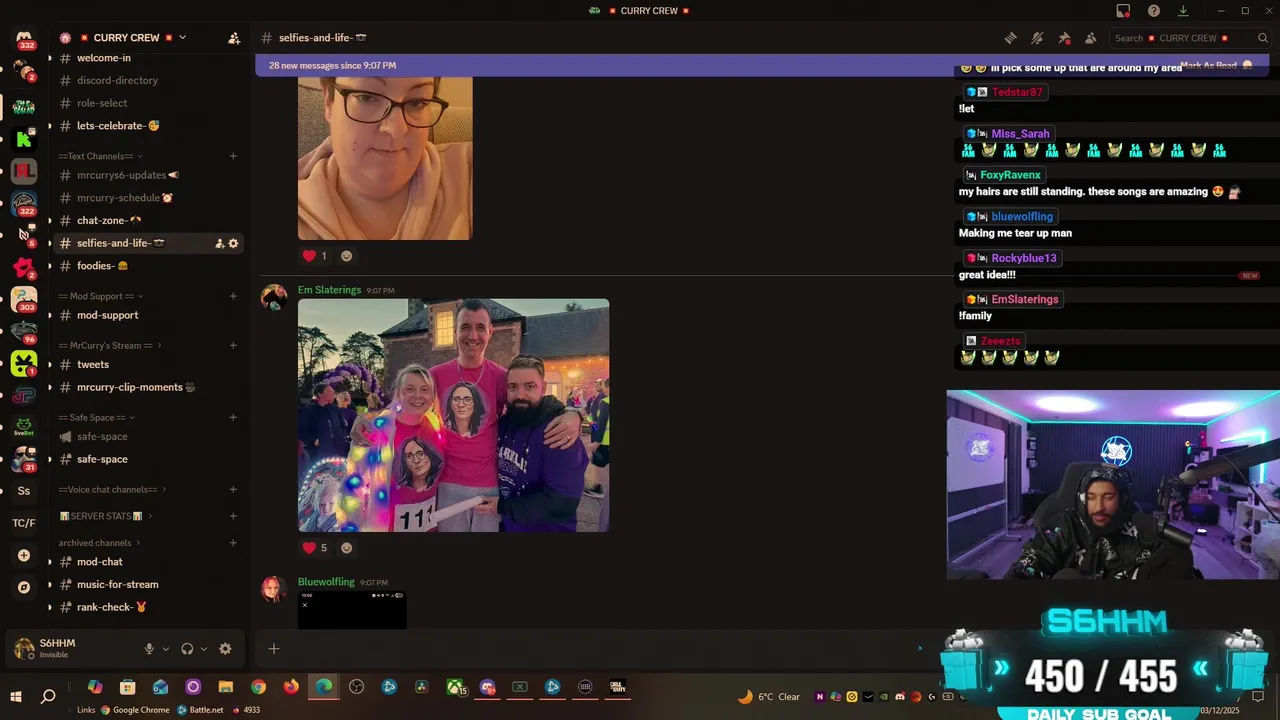The width and height of the screenshot is (1280, 720).
Task: Open the mod-chat channel
Action: 99,562
